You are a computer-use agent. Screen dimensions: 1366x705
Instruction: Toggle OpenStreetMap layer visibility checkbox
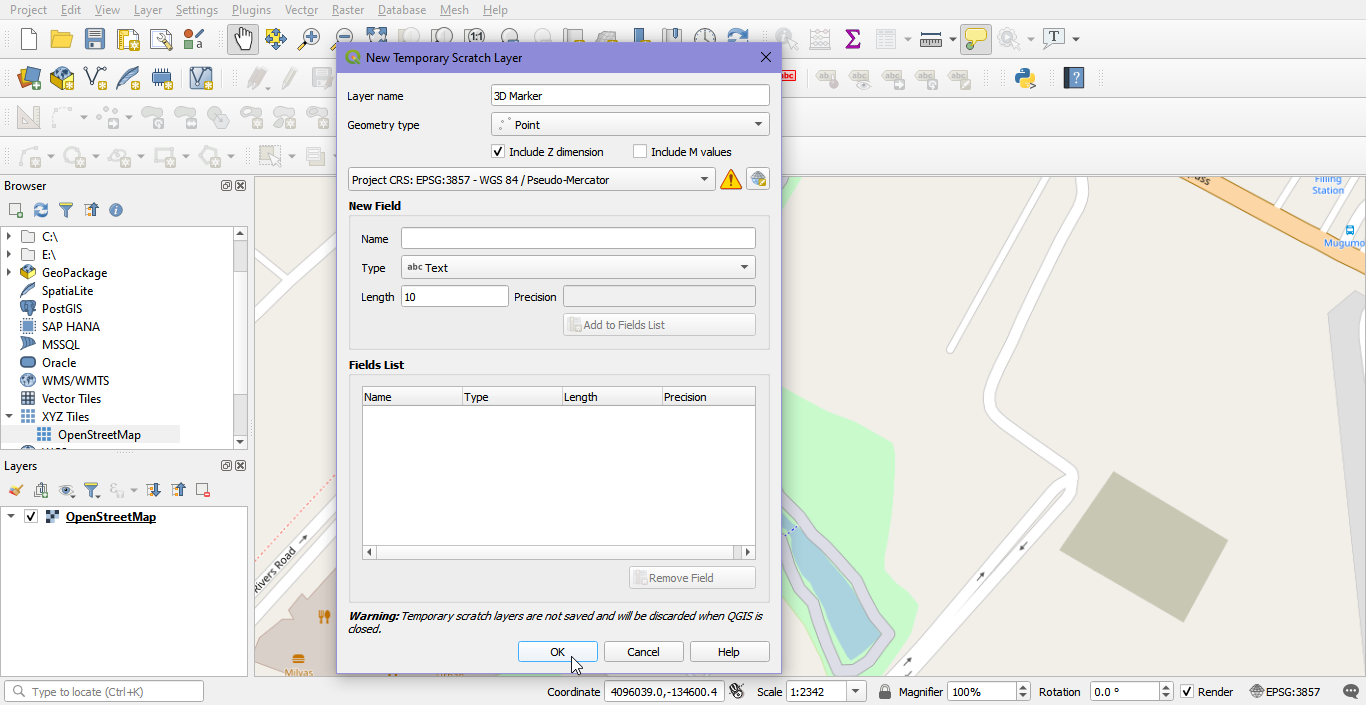pyautogui.click(x=31, y=517)
